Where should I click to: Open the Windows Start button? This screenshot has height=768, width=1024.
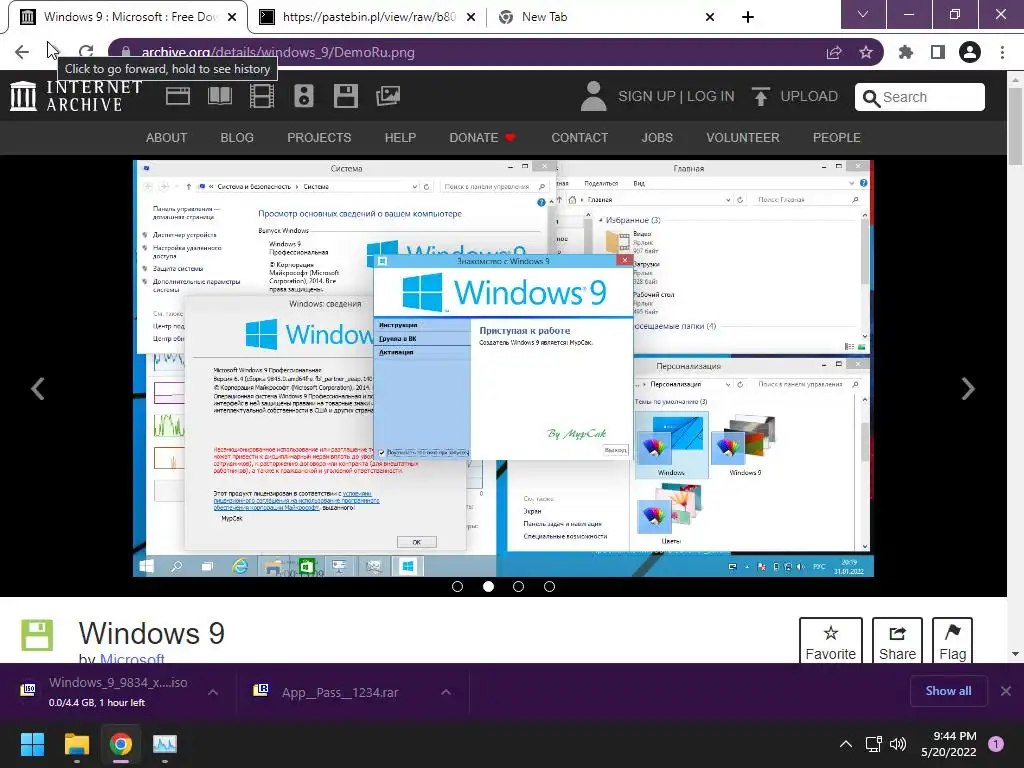[x=32, y=744]
